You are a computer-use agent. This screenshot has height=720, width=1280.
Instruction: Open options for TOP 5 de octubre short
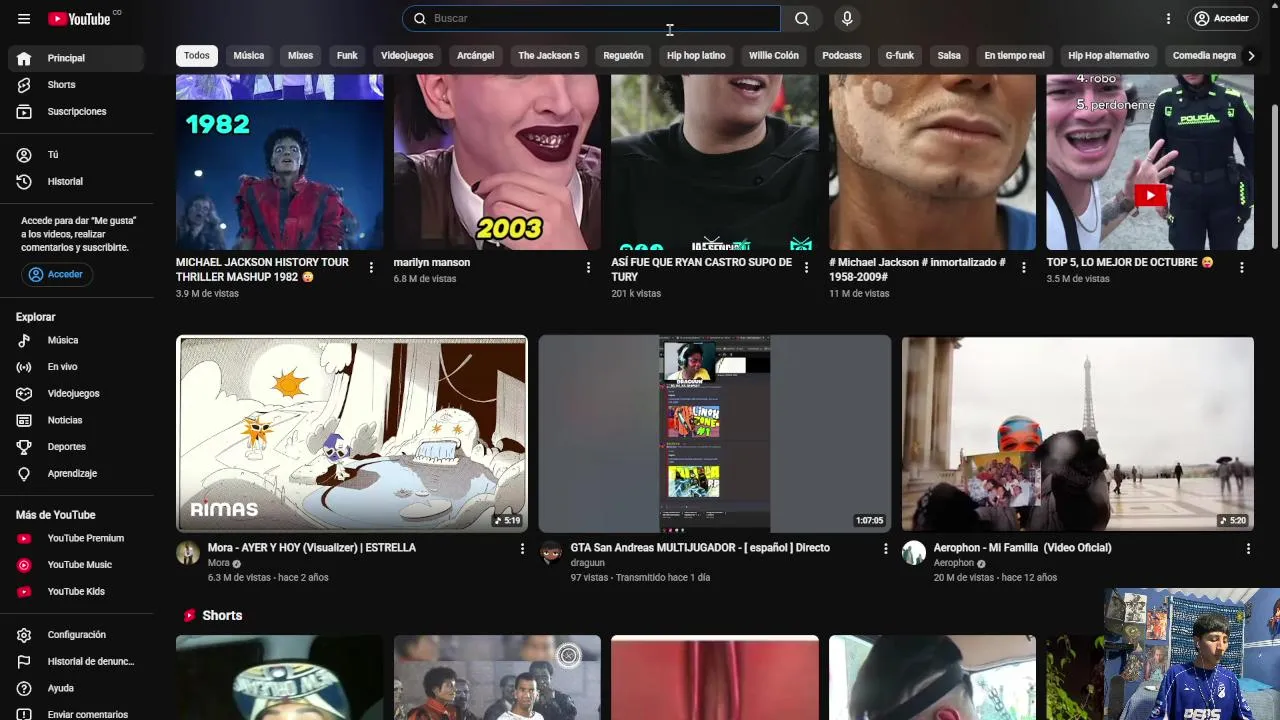(x=1241, y=268)
